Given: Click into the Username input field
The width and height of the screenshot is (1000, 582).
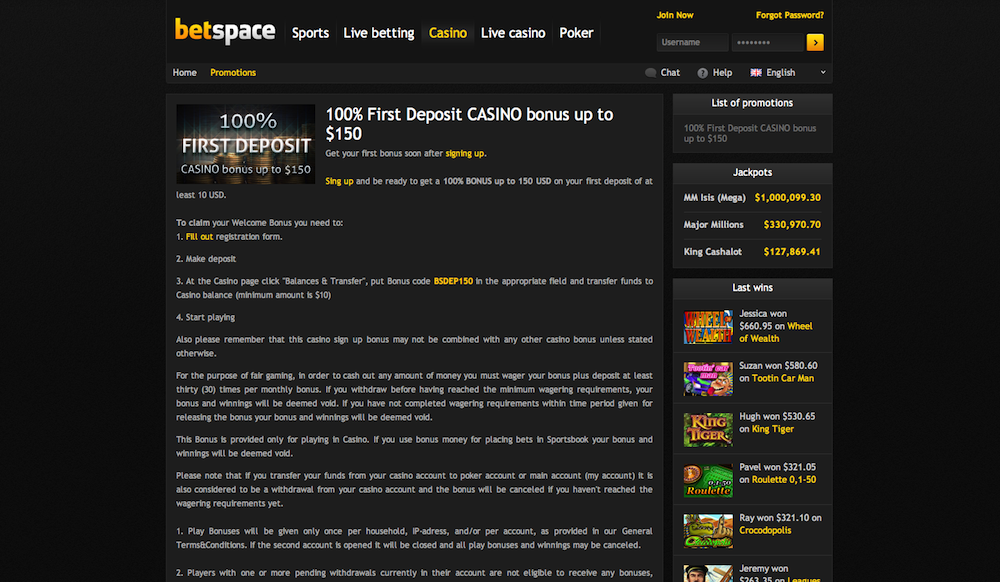Looking at the screenshot, I should [692, 42].
